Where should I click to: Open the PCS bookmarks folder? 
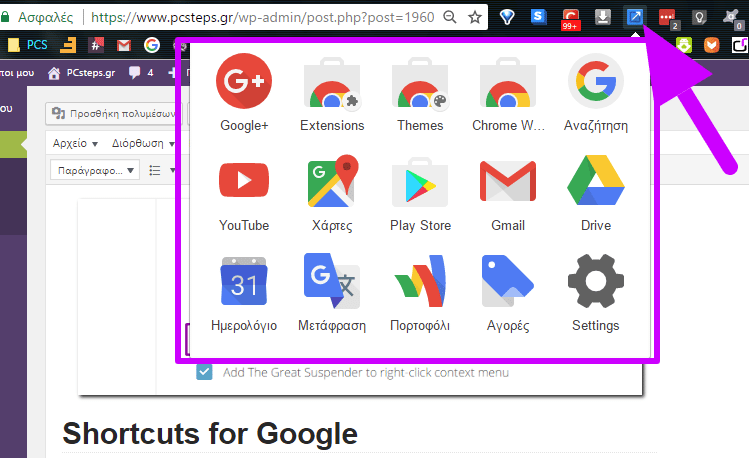[x=28, y=45]
